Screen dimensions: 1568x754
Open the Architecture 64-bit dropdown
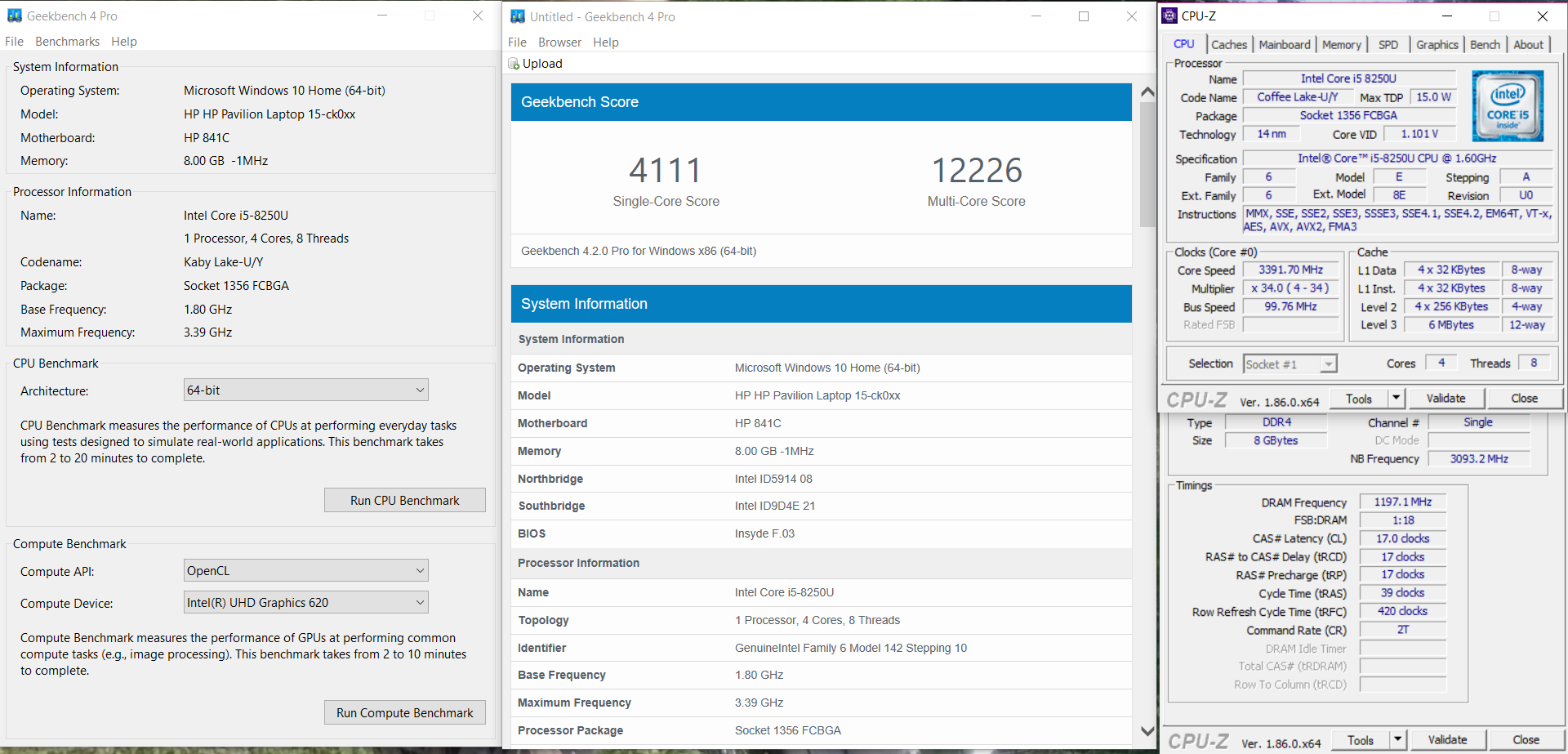click(x=306, y=390)
